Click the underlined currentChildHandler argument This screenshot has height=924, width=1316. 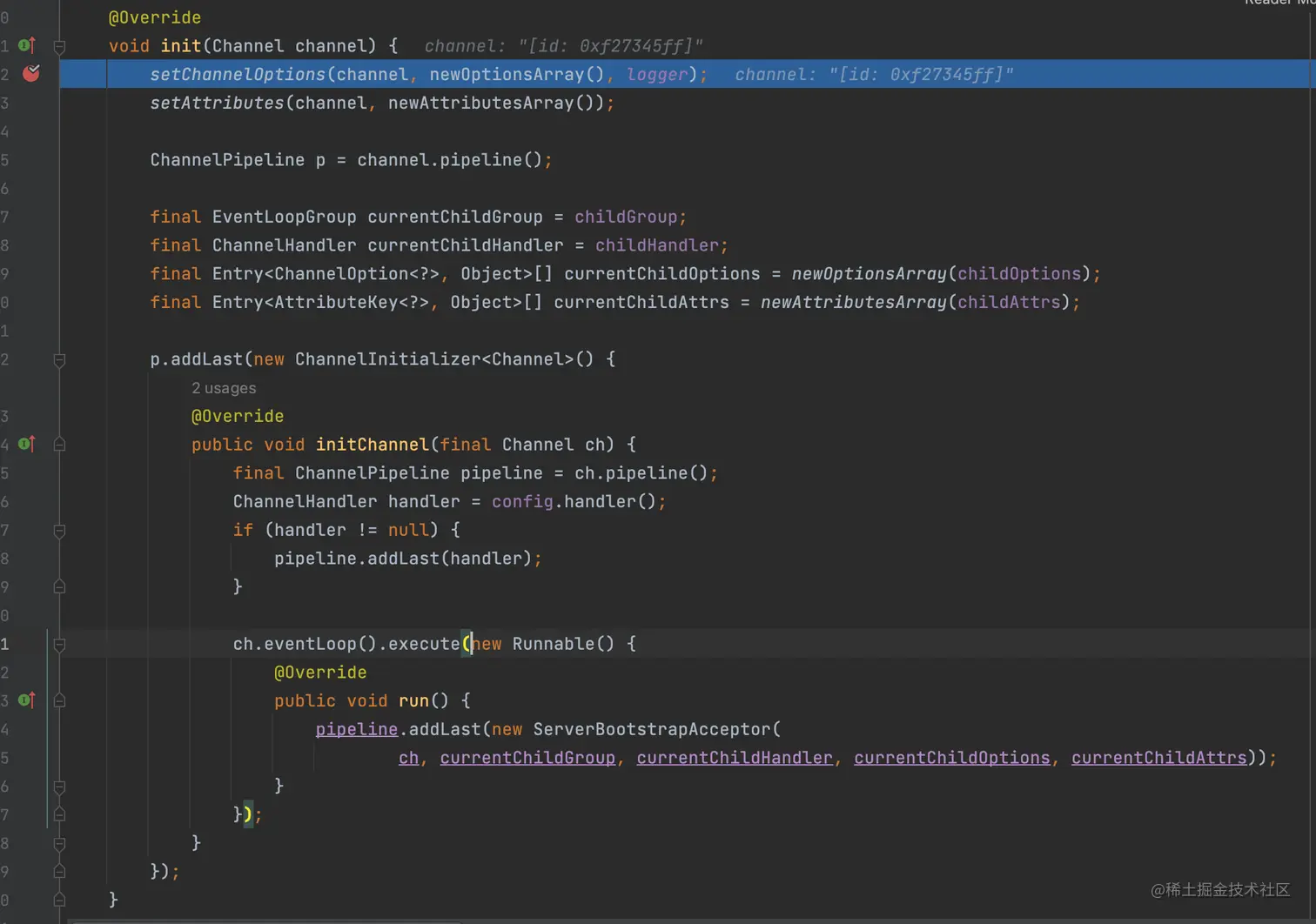click(735, 758)
